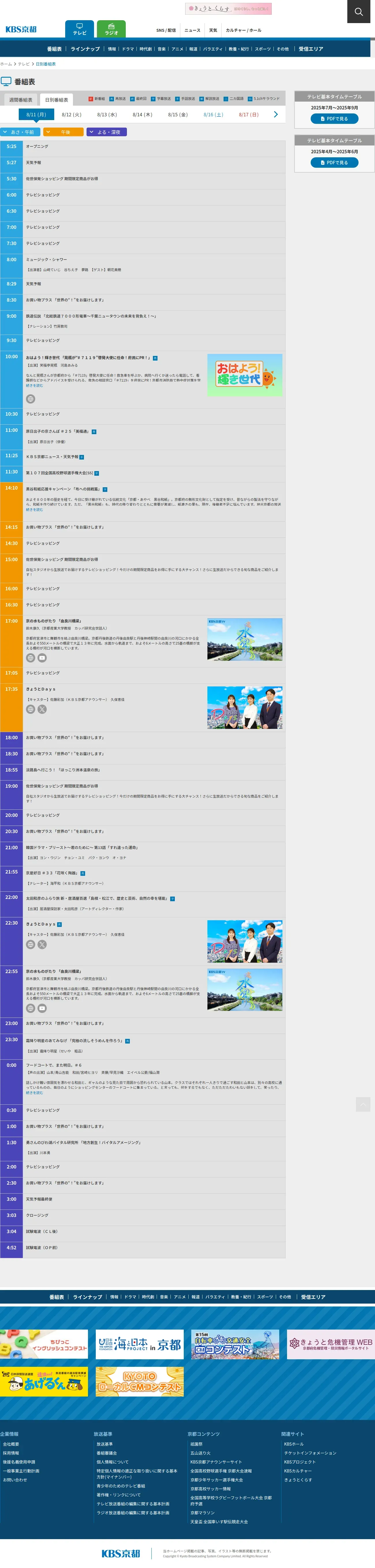
Task: Go to ホーム in the breadcrumb
Action: coord(6,64)
